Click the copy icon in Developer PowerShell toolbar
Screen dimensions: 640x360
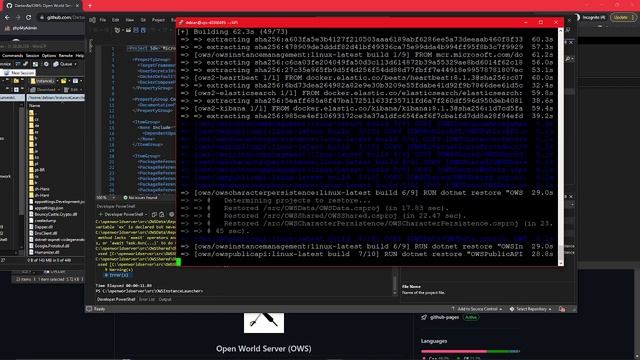click(154, 214)
